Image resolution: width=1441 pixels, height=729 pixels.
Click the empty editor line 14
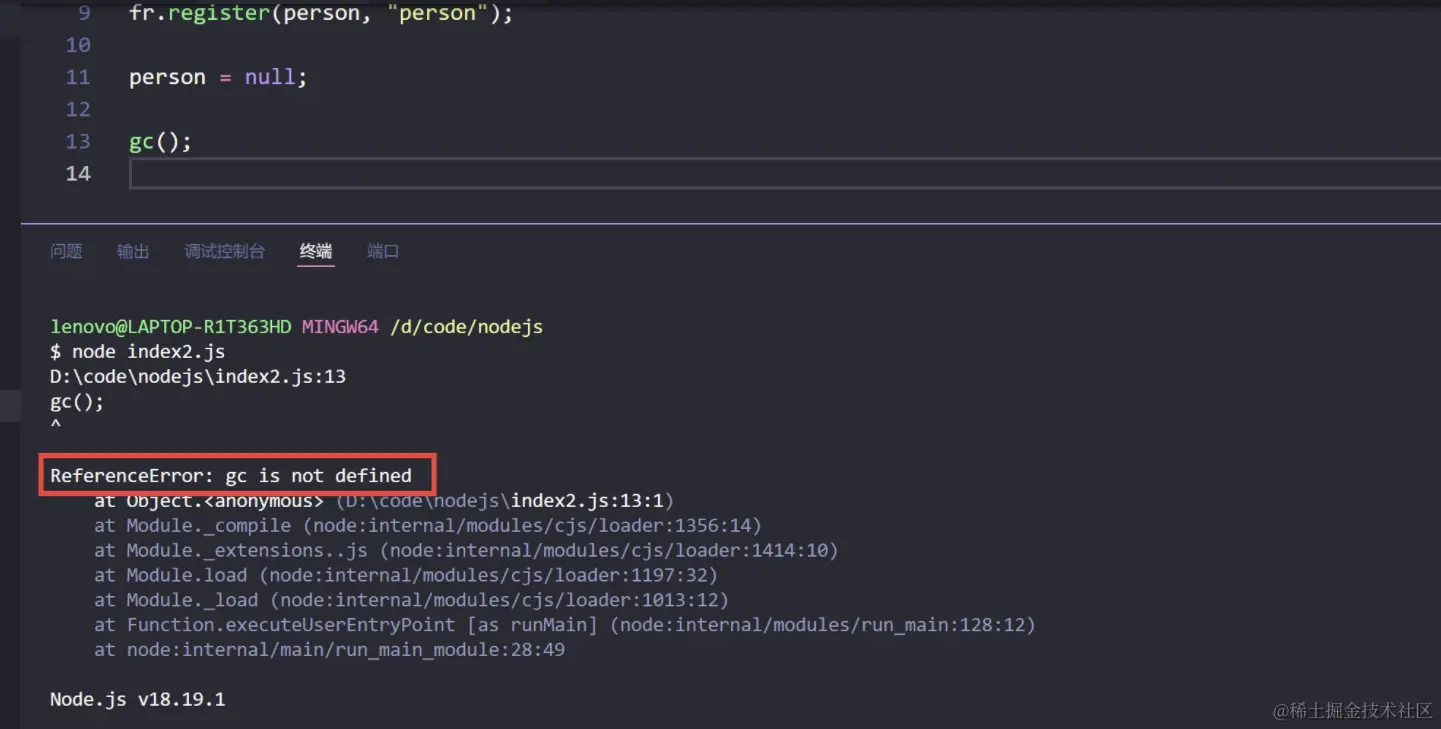point(785,173)
